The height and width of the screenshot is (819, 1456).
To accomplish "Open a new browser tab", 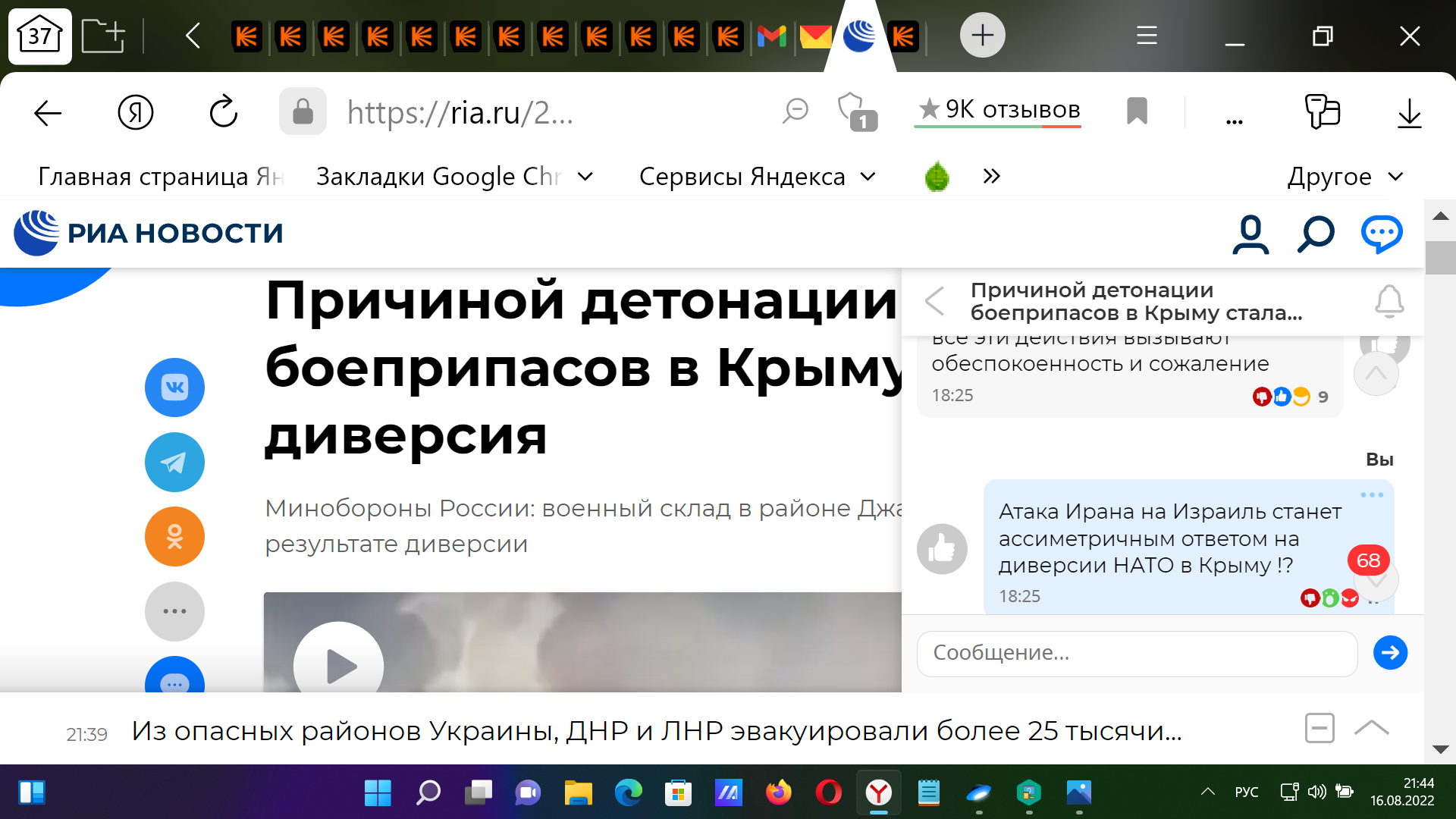I will tap(982, 35).
